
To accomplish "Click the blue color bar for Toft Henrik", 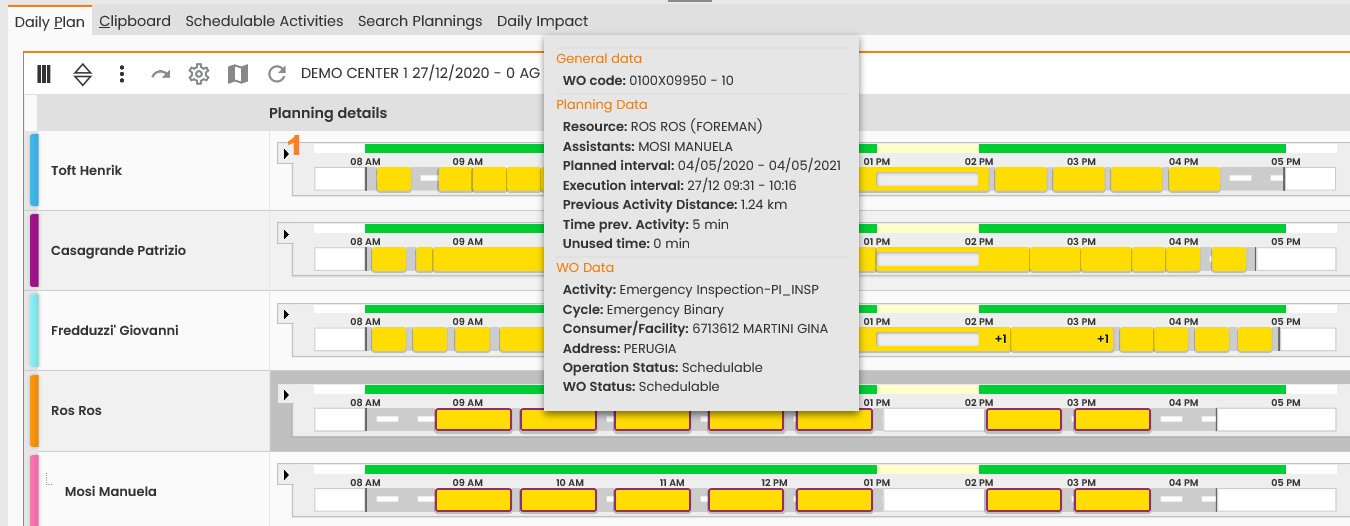I will point(34,170).
